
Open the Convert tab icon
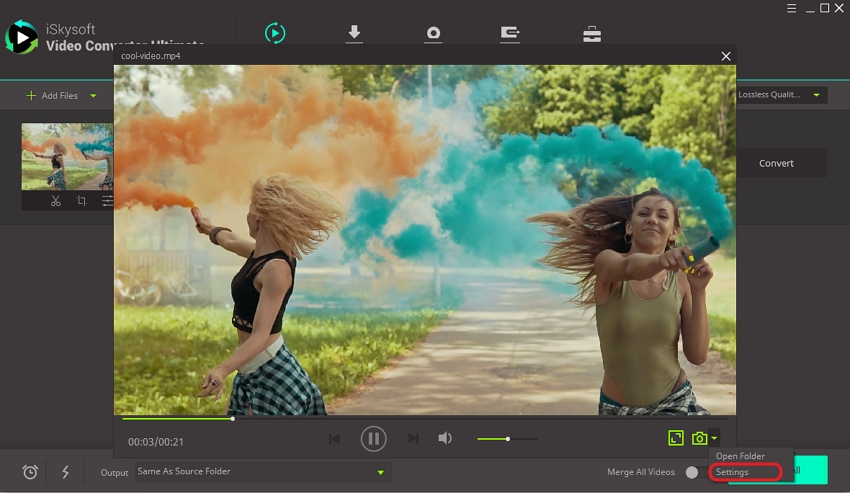(275, 34)
